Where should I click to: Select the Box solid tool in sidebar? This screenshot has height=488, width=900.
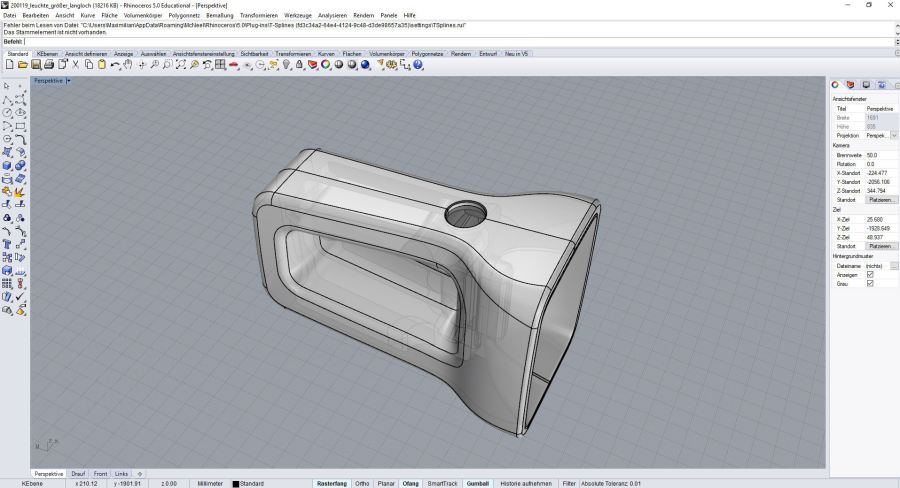(x=7, y=165)
